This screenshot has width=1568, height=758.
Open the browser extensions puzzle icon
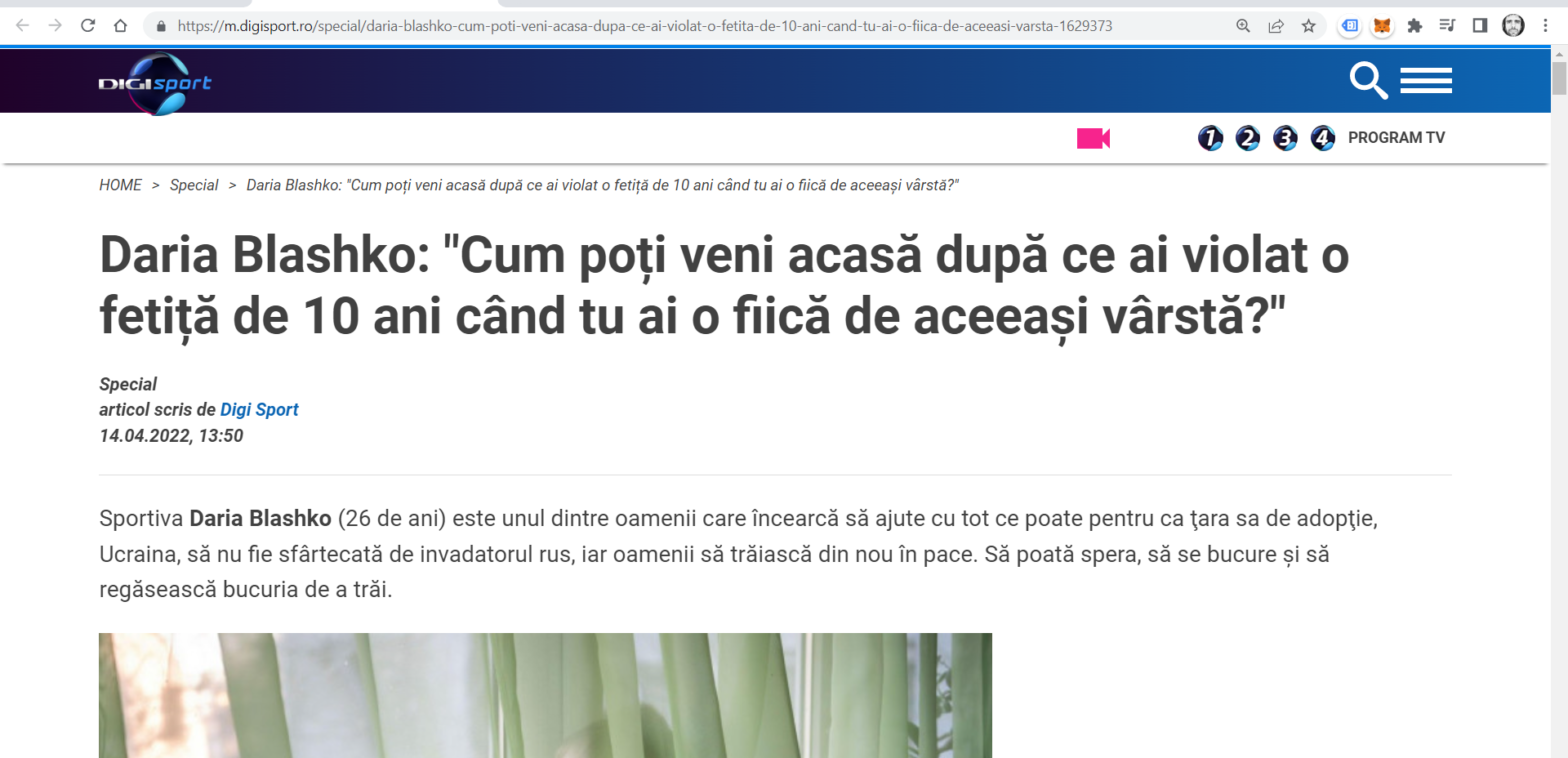pyautogui.click(x=1414, y=26)
